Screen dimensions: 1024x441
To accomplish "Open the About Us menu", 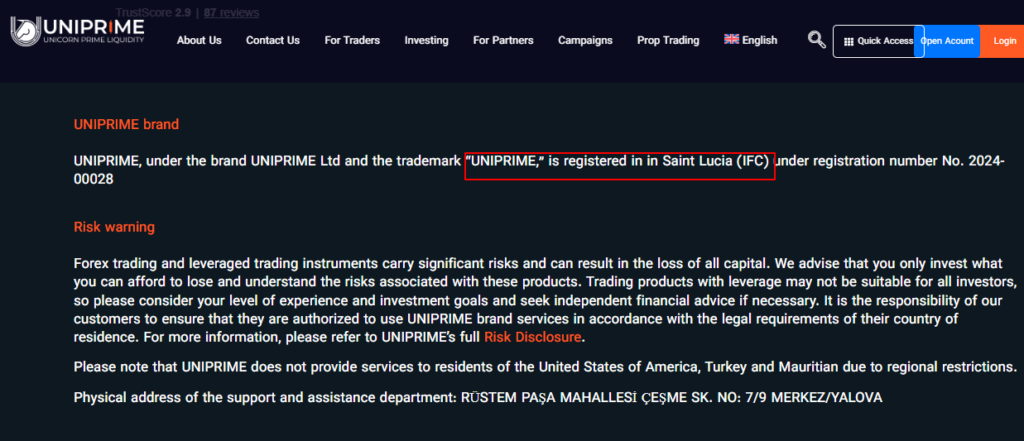I will [x=199, y=40].
